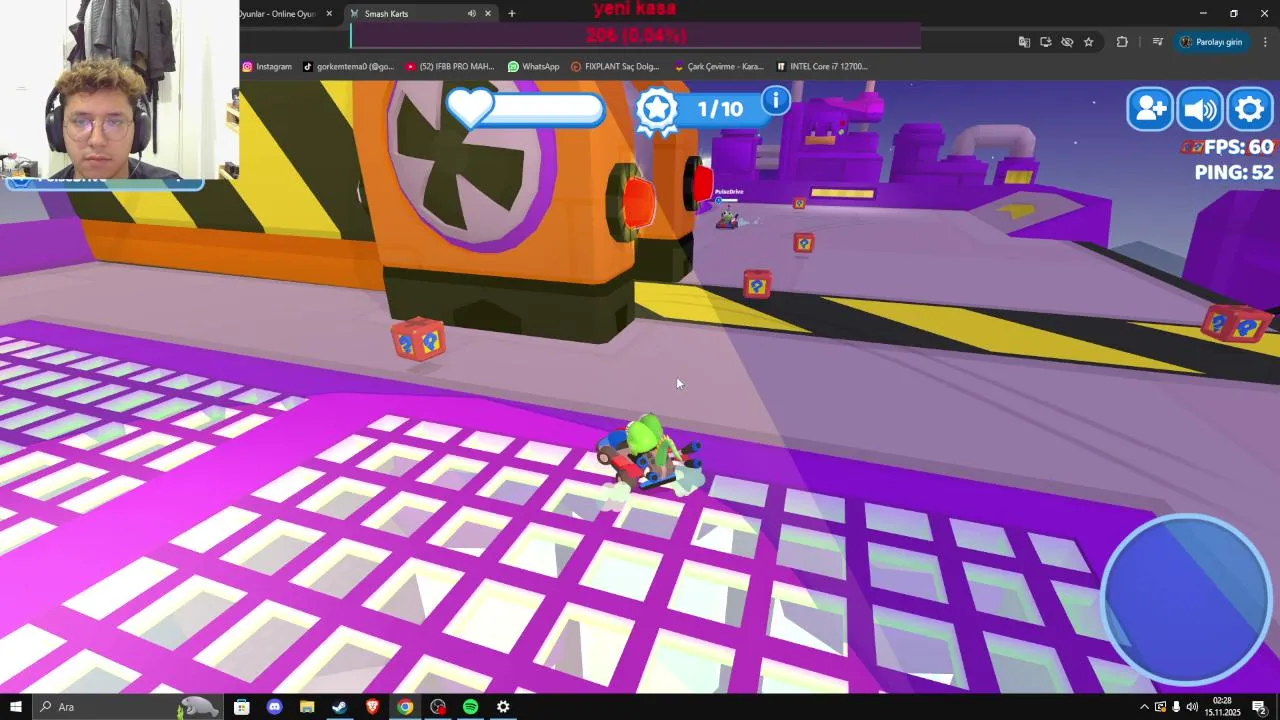Image resolution: width=1280 pixels, height=720 pixels.
Task: Open the INTEL Core i7 12700... bookmark
Action: (x=821, y=67)
